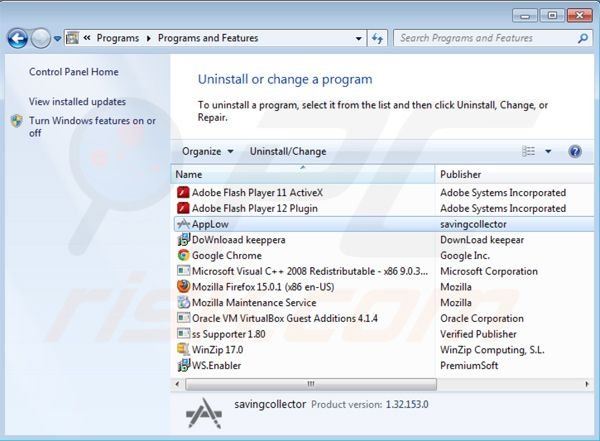Screen dimensions: 600x441
Task: Click DownLoad keepear publisher cell
Action: (482, 240)
